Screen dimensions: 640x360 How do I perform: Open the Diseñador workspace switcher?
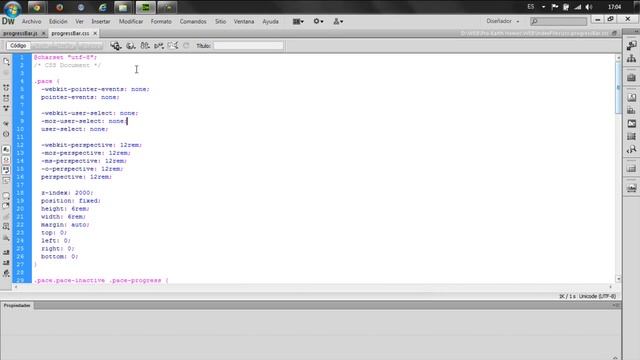click(x=502, y=21)
